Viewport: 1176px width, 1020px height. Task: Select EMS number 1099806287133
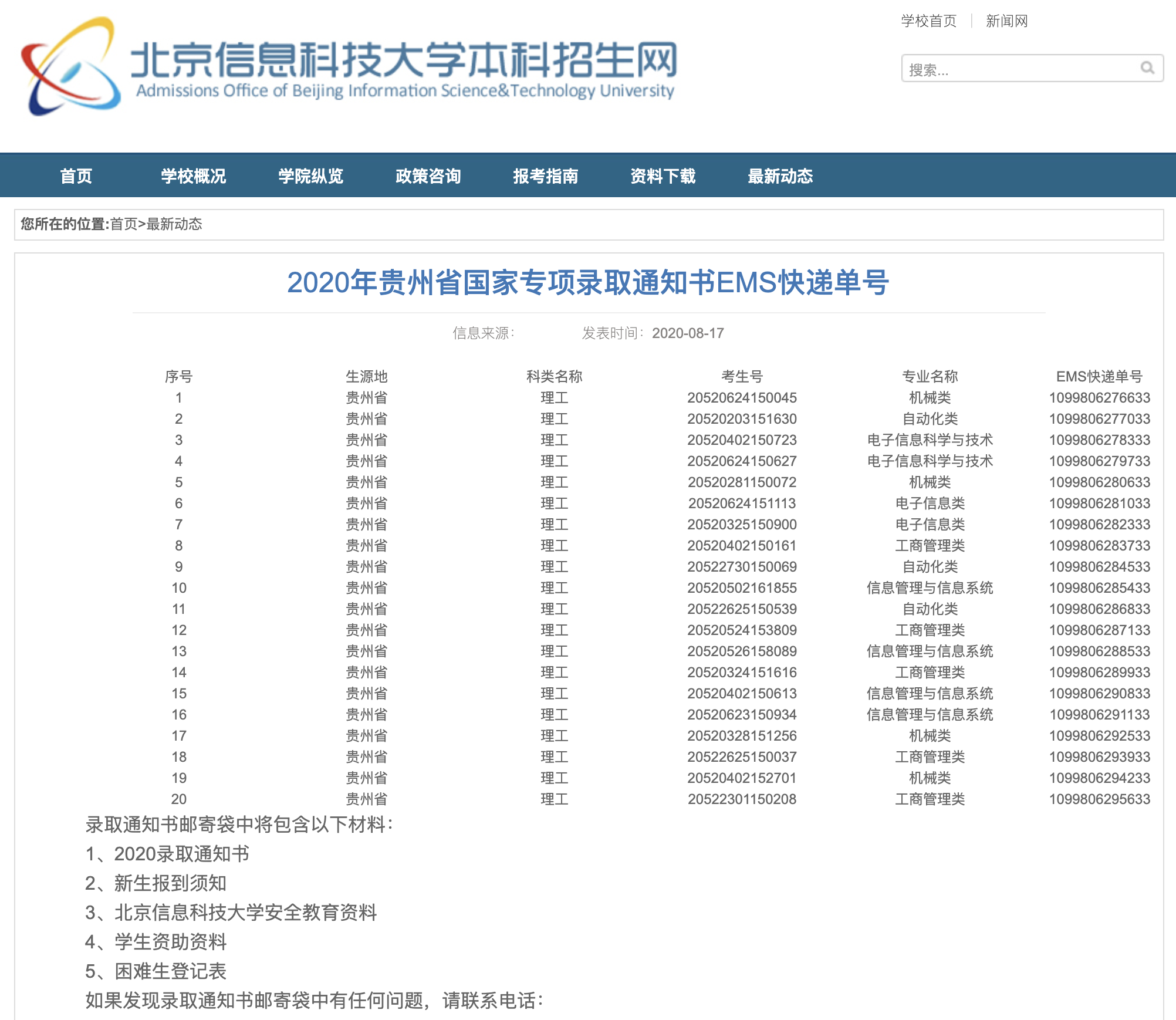(x=1100, y=630)
